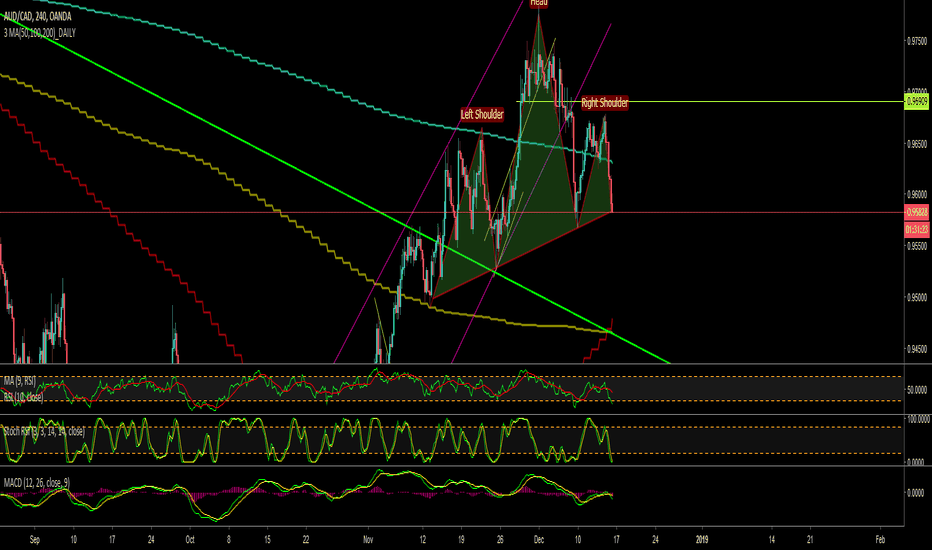
Task: Select the 3 MA(50,100,200)_DAILY indicator label
Action: [x=40, y=33]
